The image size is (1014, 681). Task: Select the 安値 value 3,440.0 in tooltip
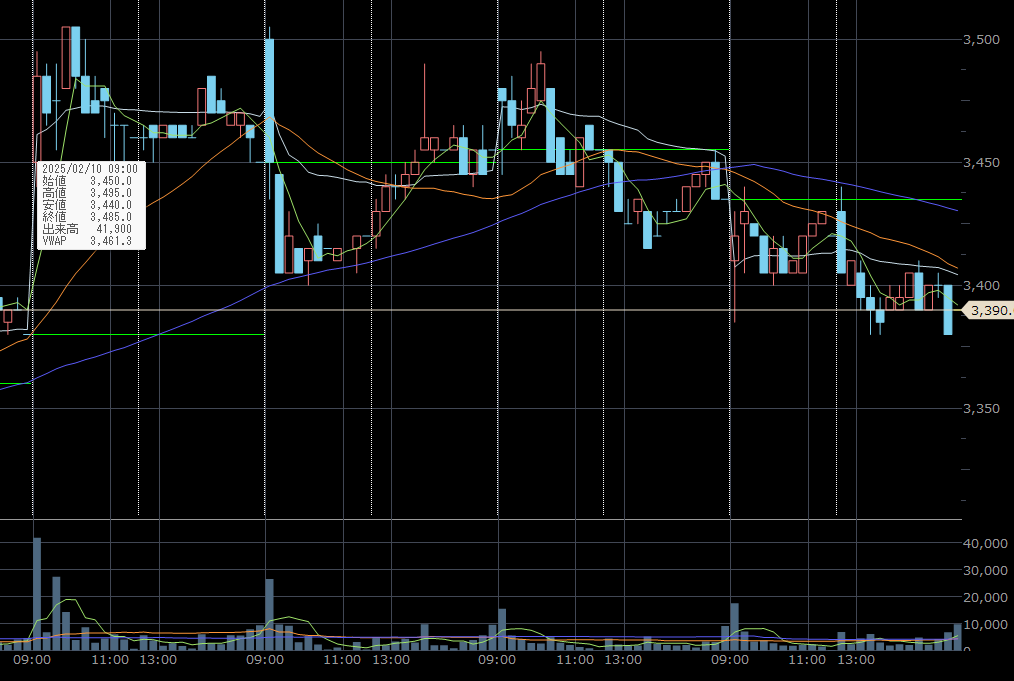point(111,205)
